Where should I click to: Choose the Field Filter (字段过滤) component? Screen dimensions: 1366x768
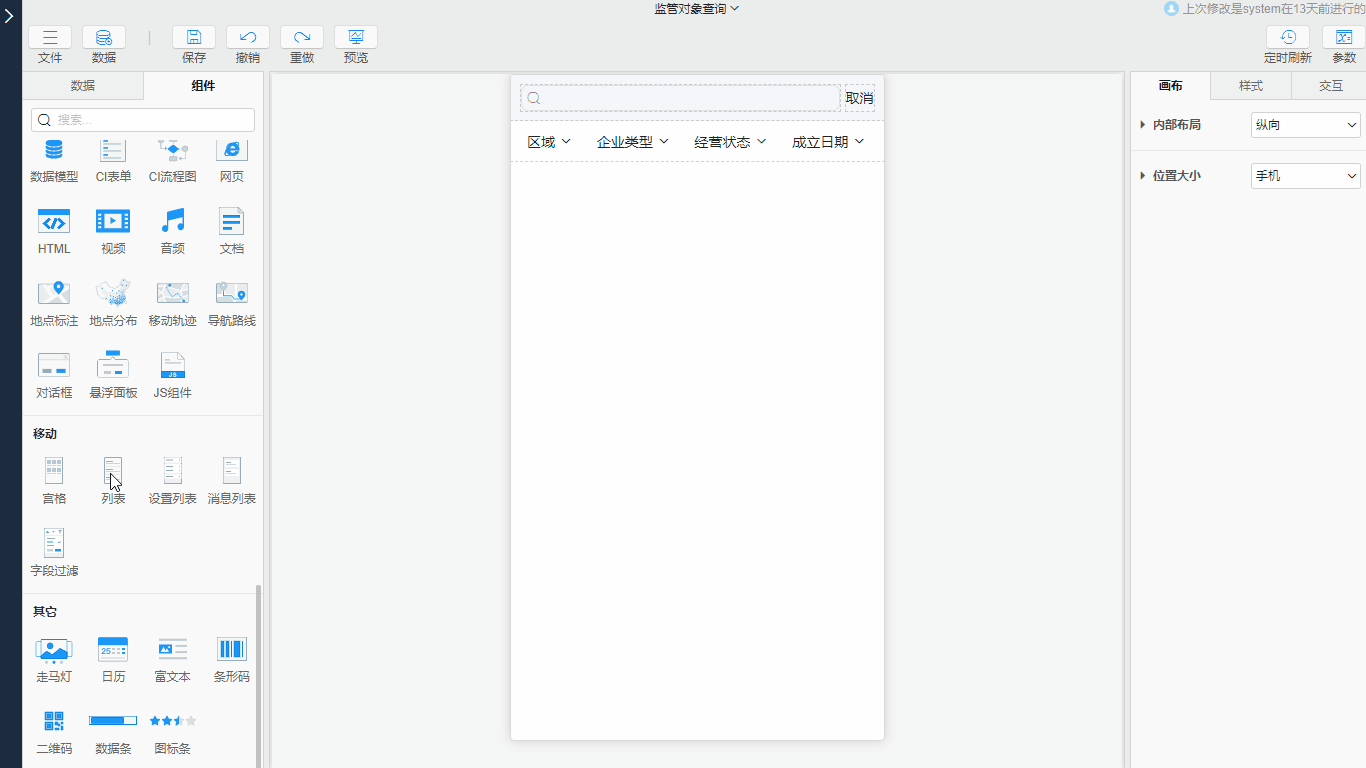point(54,543)
